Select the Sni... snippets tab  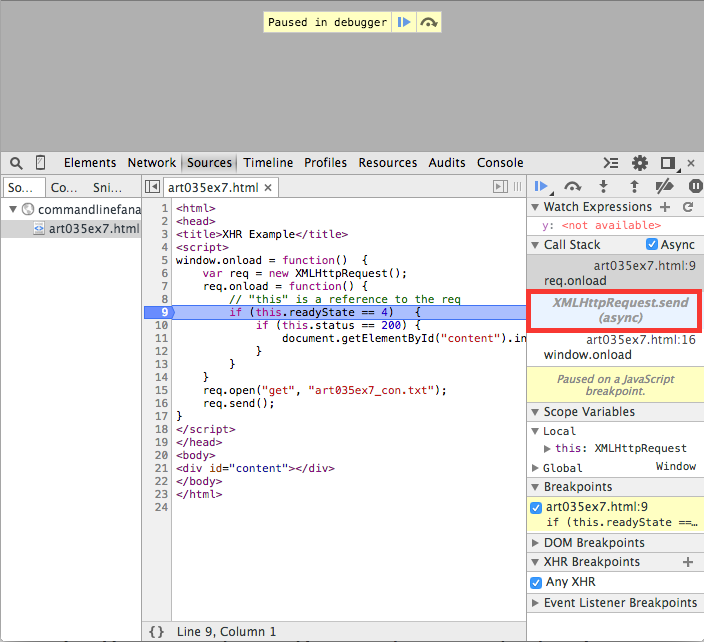tap(107, 187)
